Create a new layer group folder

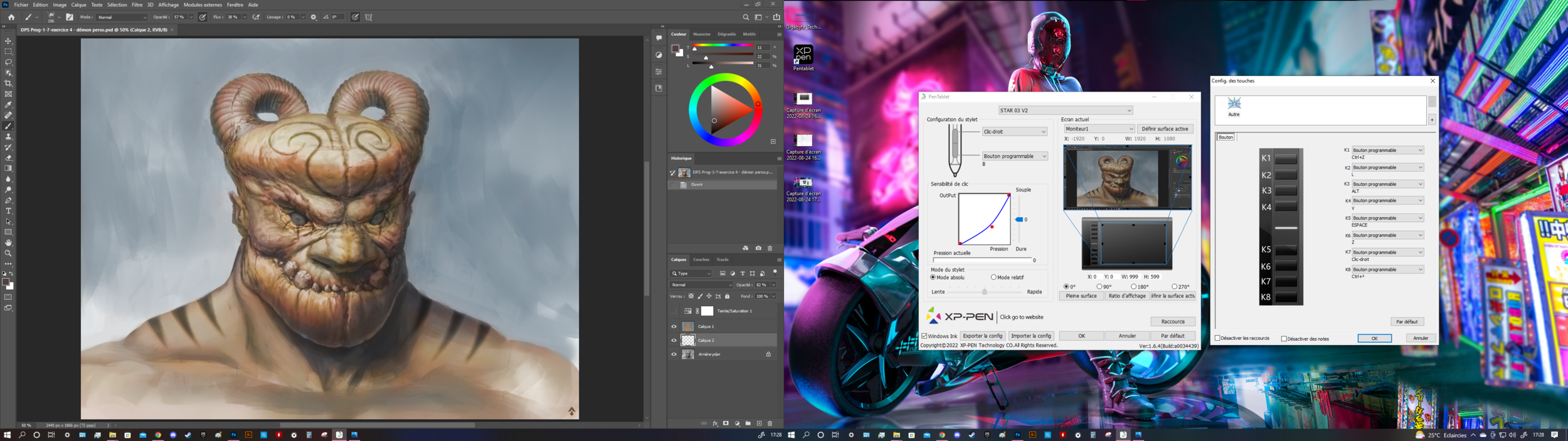[748, 423]
